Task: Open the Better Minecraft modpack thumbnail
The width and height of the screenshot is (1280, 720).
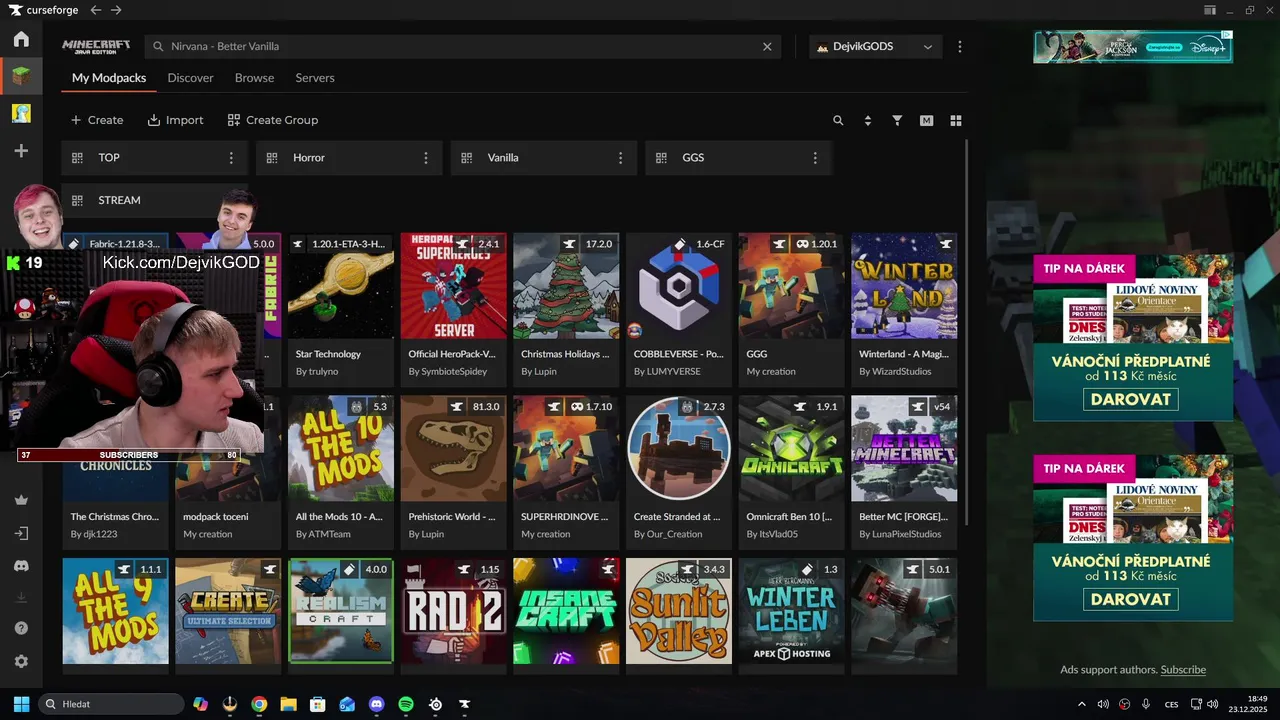Action: pyautogui.click(x=904, y=449)
